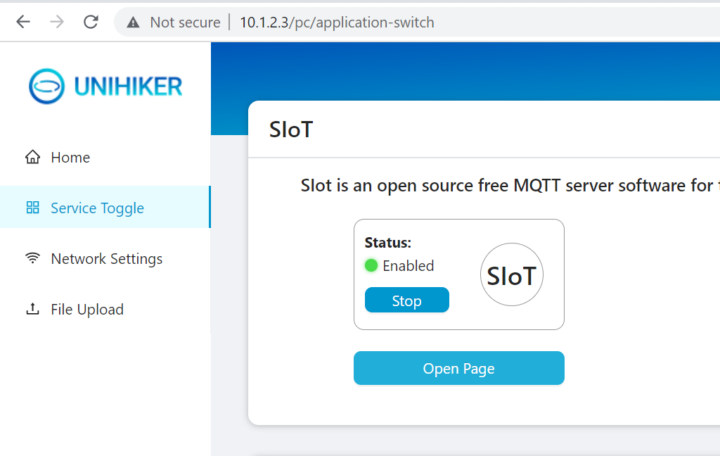Click the browser forward arrow
The height and width of the screenshot is (456, 720).
[x=57, y=22]
